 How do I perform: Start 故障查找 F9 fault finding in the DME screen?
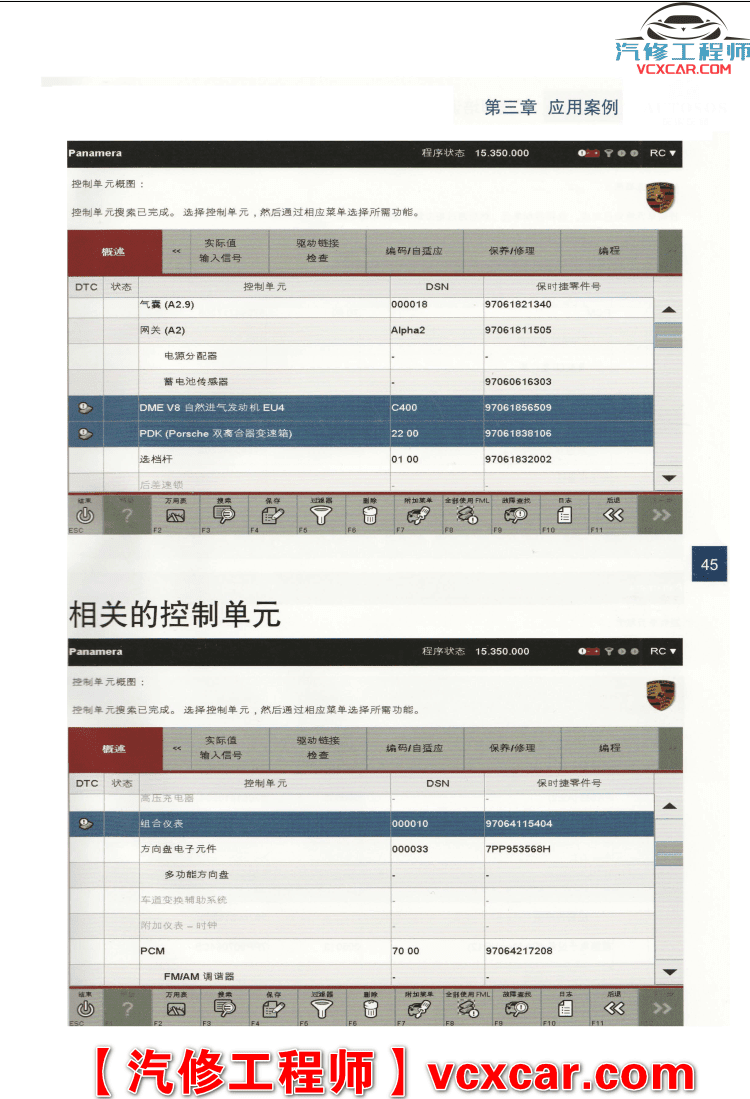pos(516,515)
